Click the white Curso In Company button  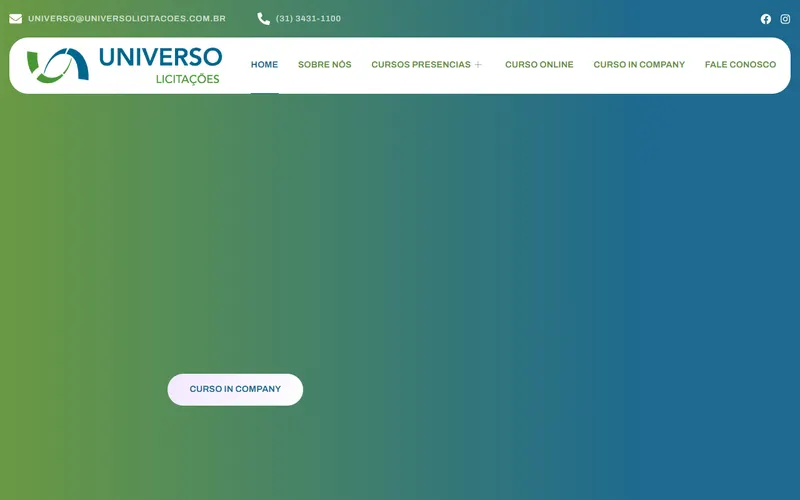click(x=235, y=389)
